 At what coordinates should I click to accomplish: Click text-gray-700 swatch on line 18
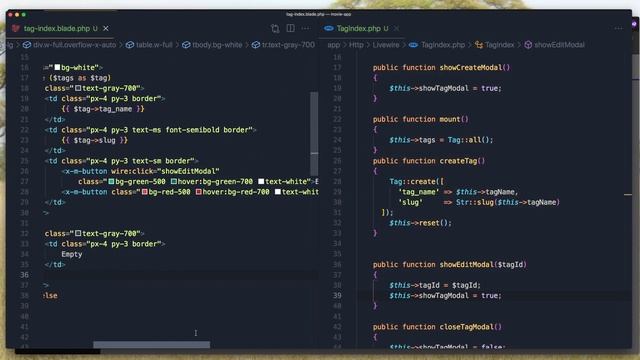coord(78,88)
